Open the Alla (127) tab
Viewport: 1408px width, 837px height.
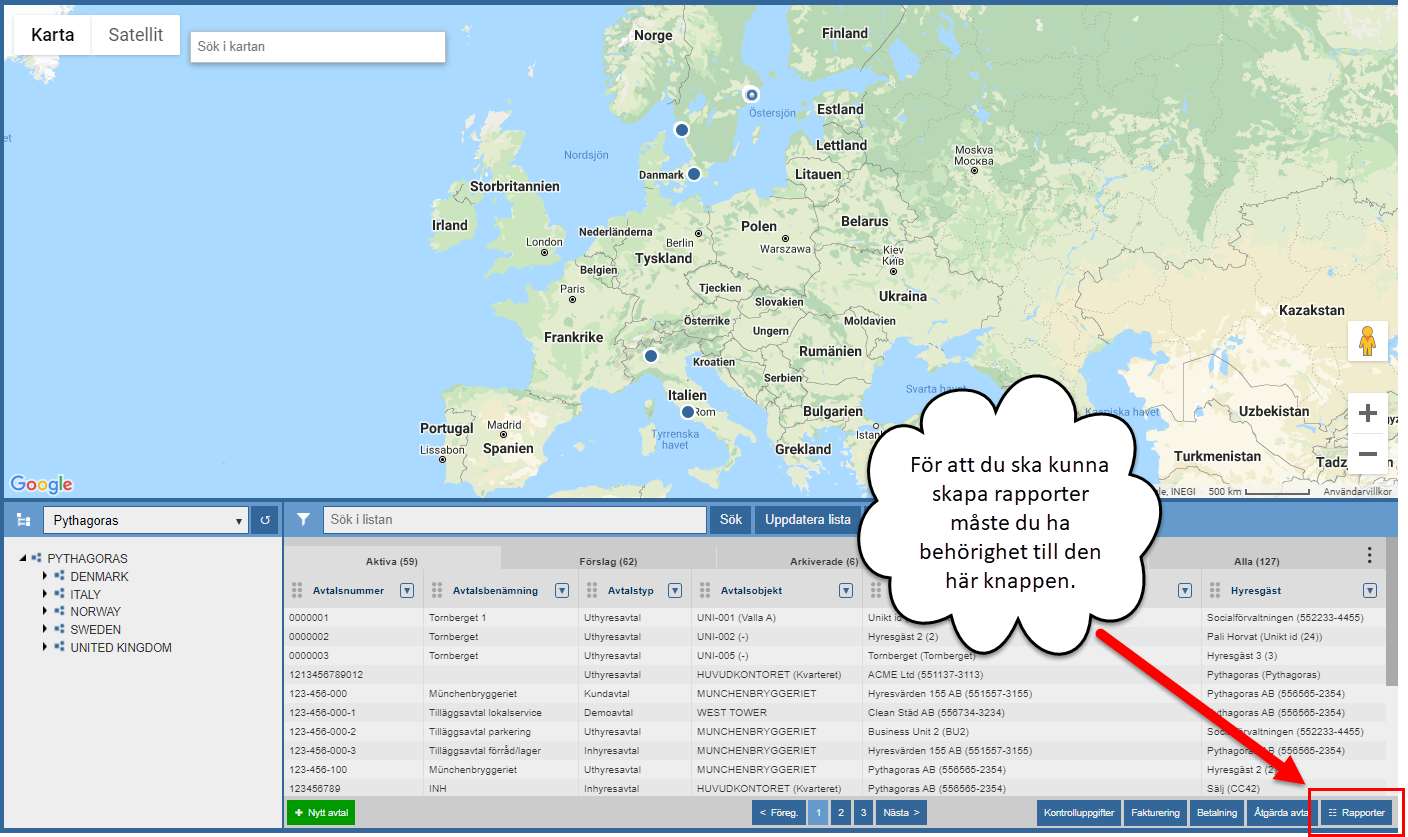(1256, 562)
